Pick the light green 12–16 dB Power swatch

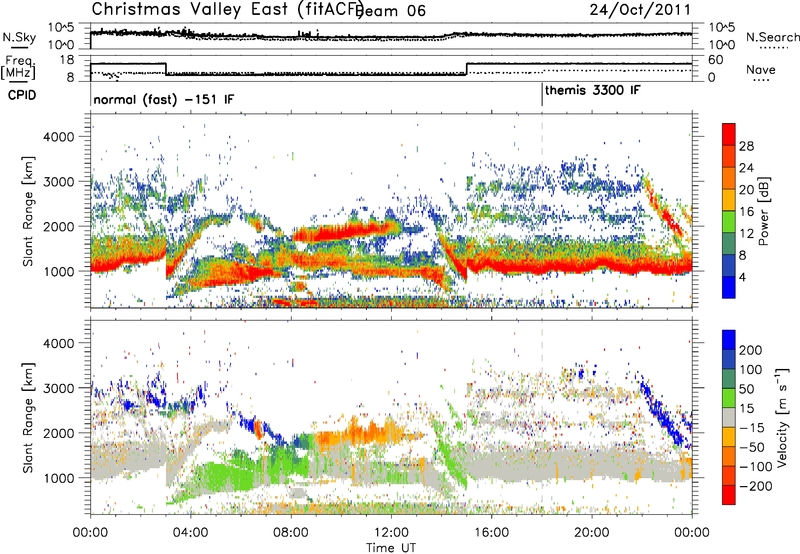coord(729,222)
